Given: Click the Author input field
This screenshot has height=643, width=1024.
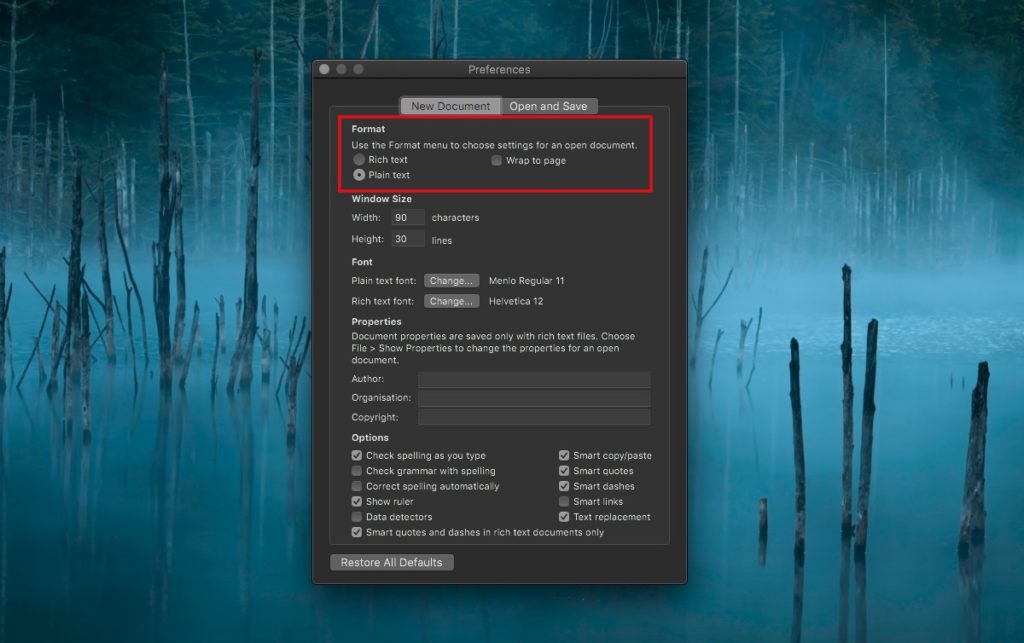Looking at the screenshot, I should point(534,379).
